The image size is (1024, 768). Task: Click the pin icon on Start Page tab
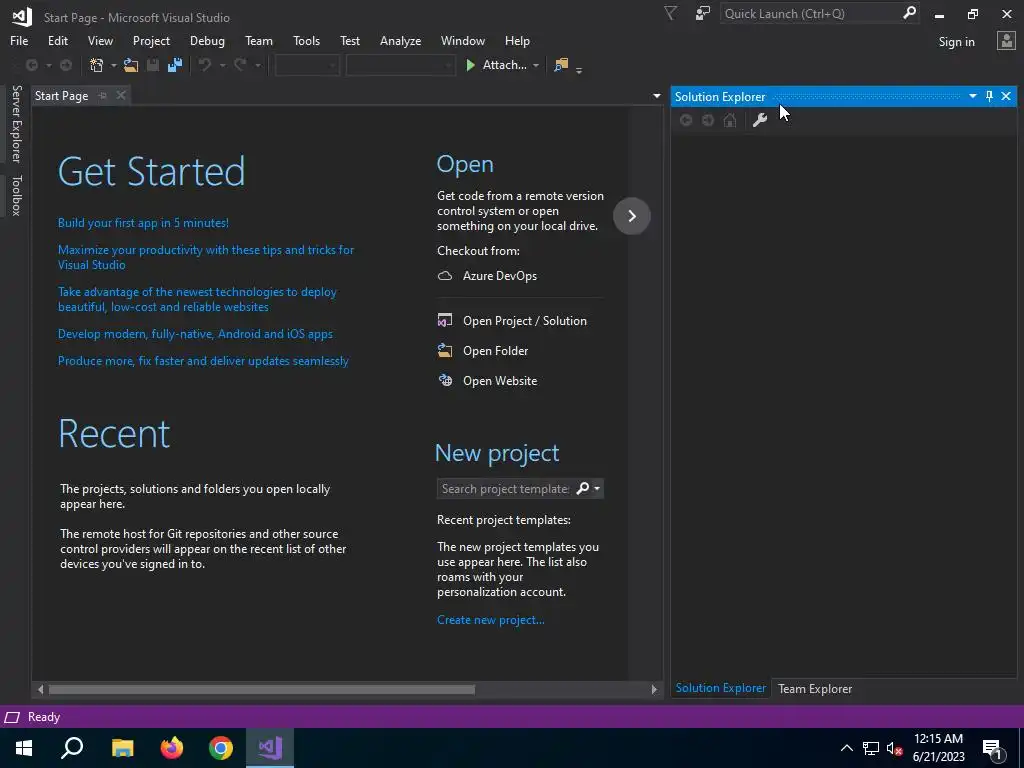(x=103, y=96)
